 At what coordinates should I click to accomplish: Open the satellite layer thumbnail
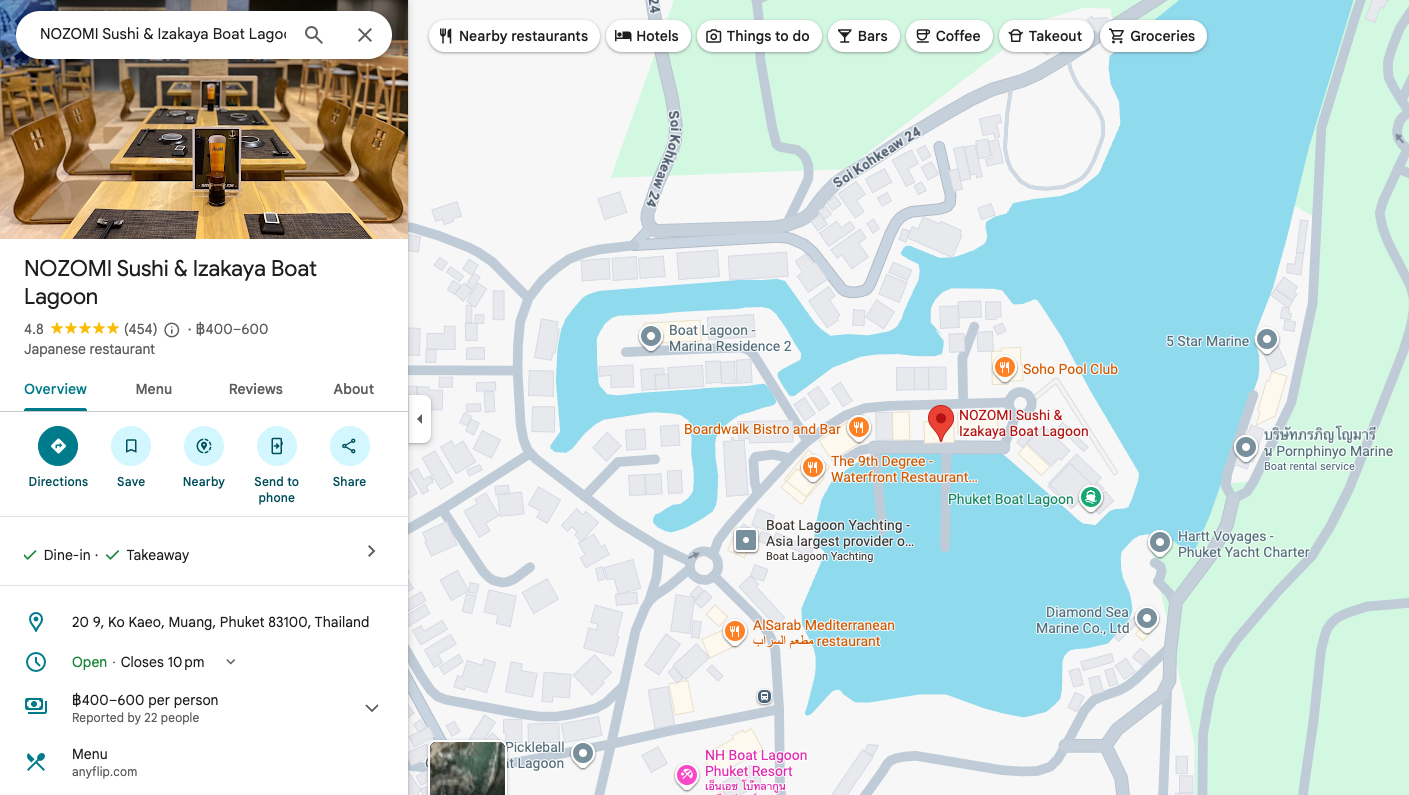(x=467, y=768)
